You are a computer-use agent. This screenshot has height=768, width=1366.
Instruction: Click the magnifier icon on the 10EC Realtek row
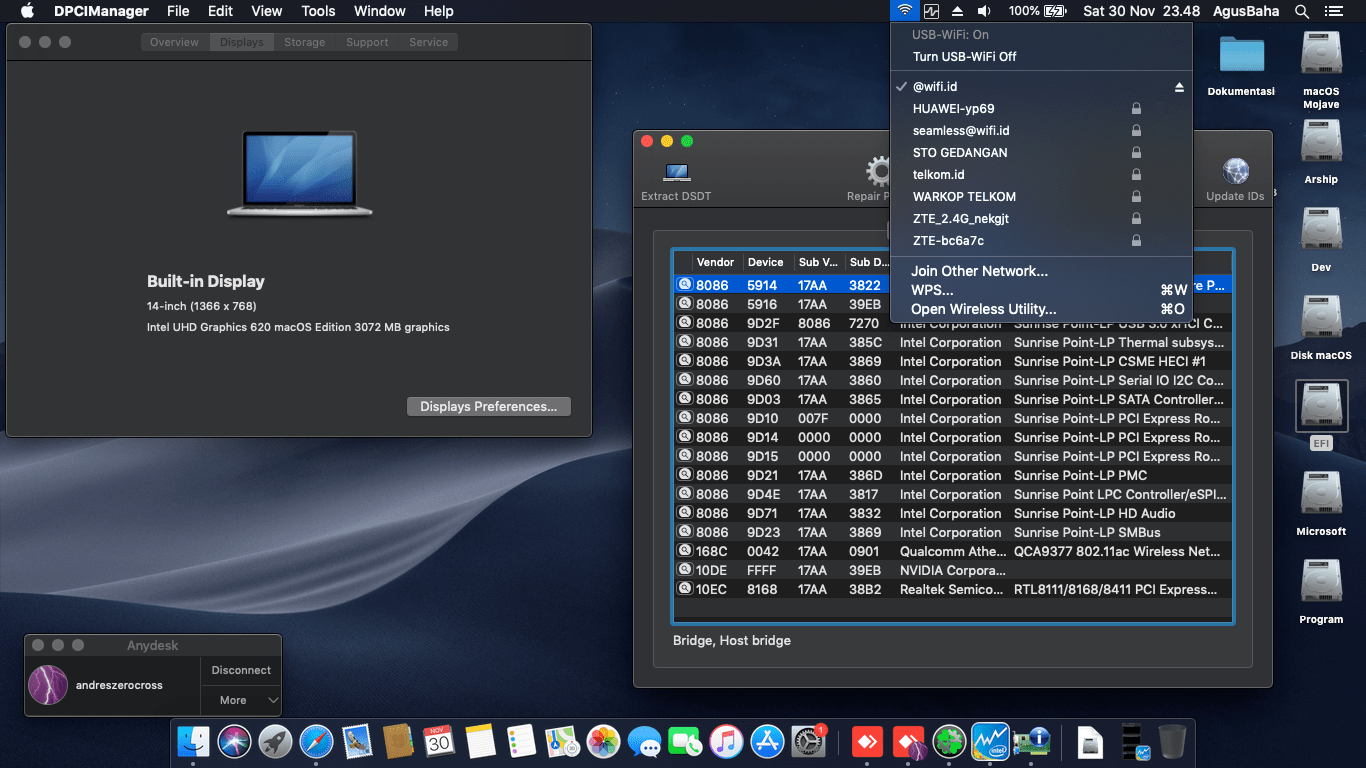click(x=685, y=589)
